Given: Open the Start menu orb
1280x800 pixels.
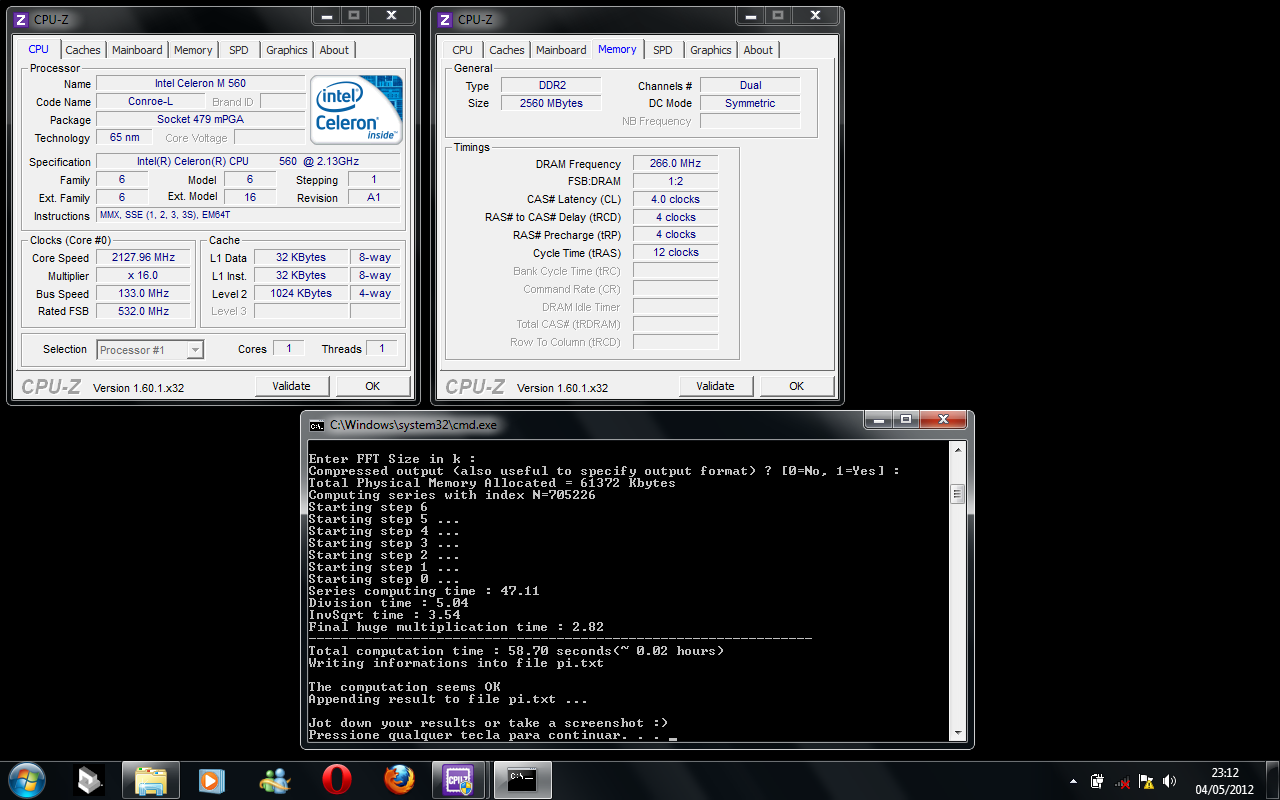Looking at the screenshot, I should point(26,779).
